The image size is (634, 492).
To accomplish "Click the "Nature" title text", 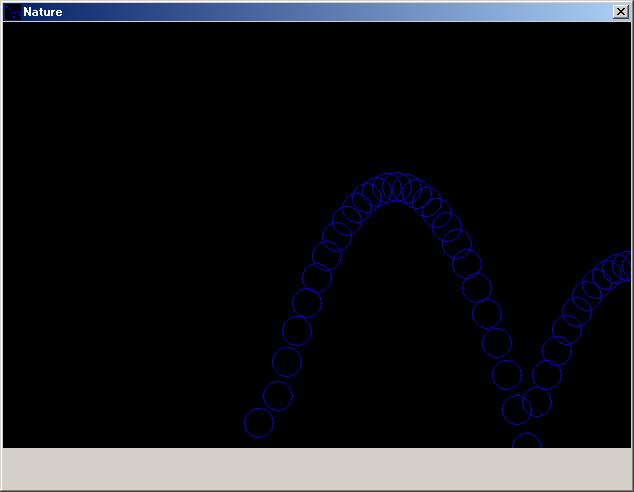I will point(42,12).
